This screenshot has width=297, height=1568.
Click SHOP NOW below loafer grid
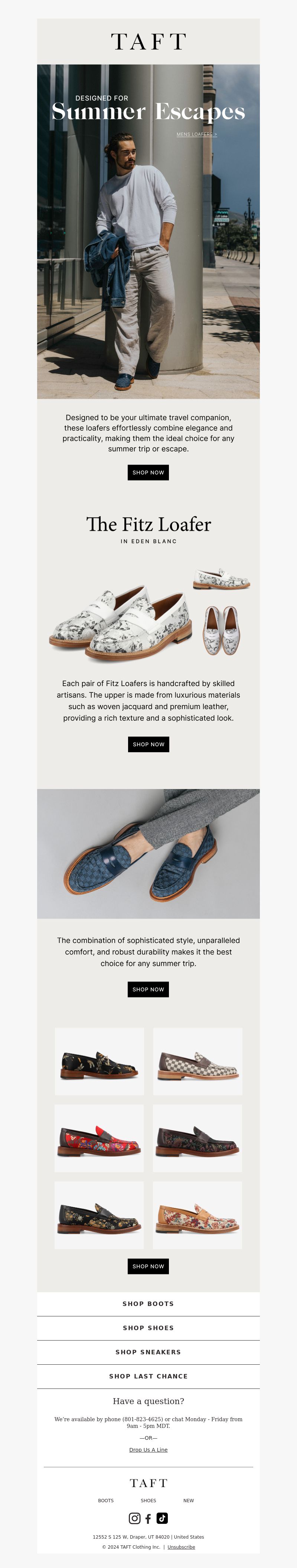click(148, 1266)
